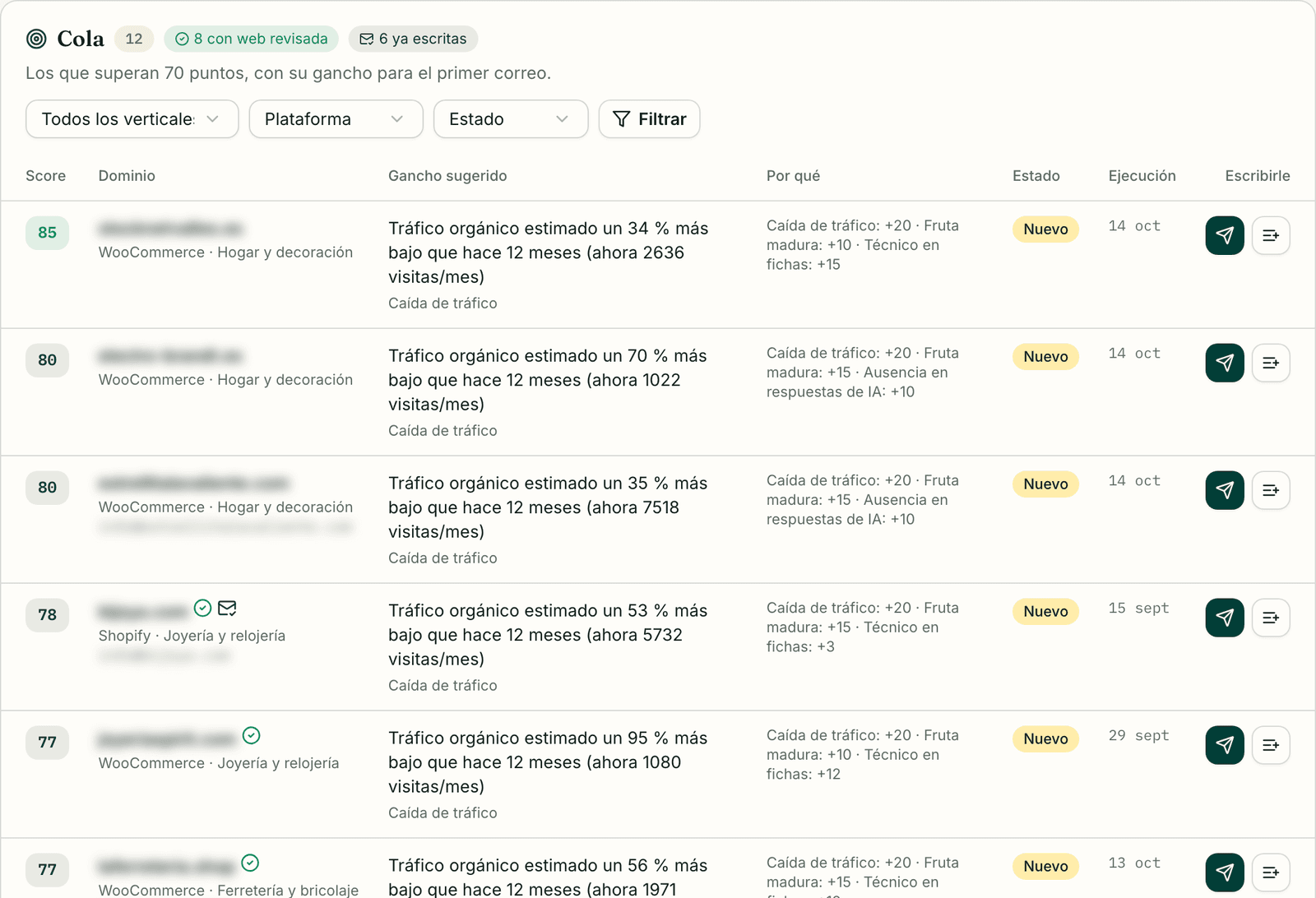Toggle the '6 ya escritas' chip
The height and width of the screenshot is (898, 1316).
click(413, 39)
